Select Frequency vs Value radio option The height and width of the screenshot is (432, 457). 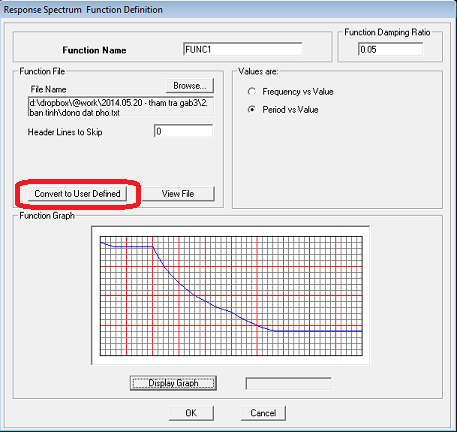pos(252,91)
